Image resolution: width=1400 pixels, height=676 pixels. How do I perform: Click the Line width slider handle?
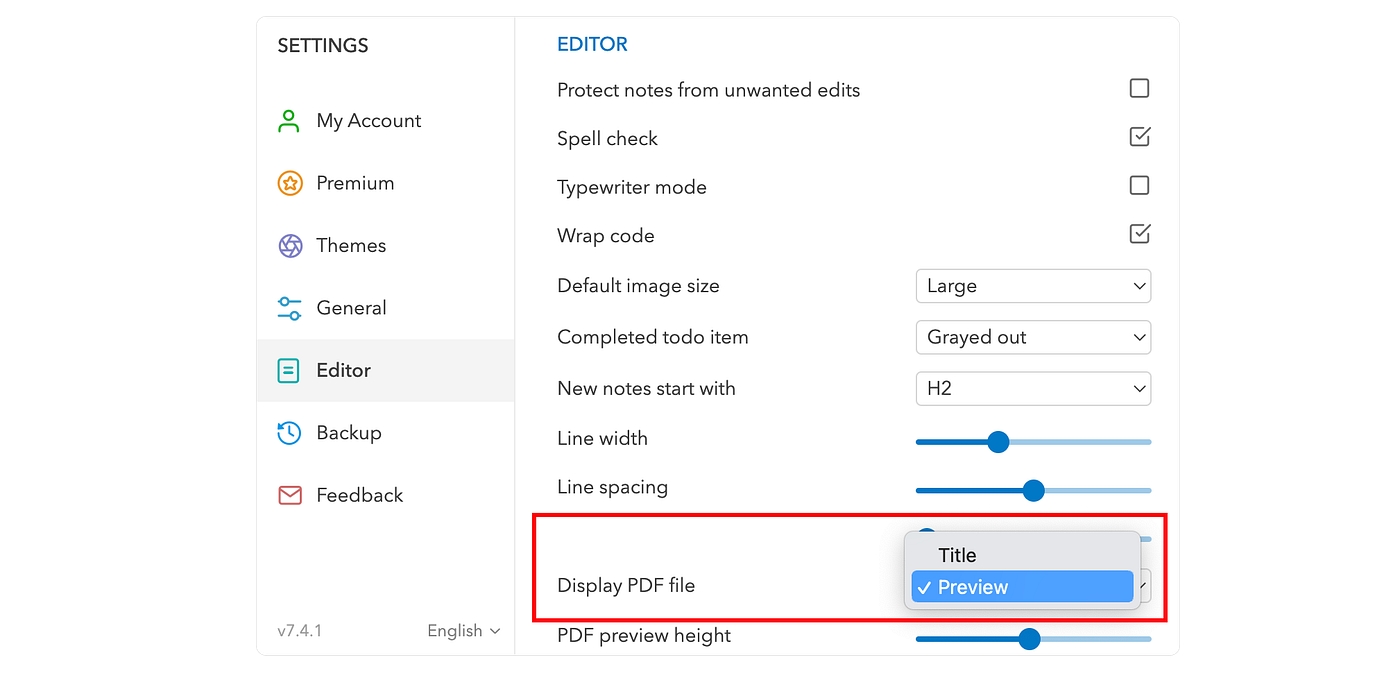[x=998, y=442]
